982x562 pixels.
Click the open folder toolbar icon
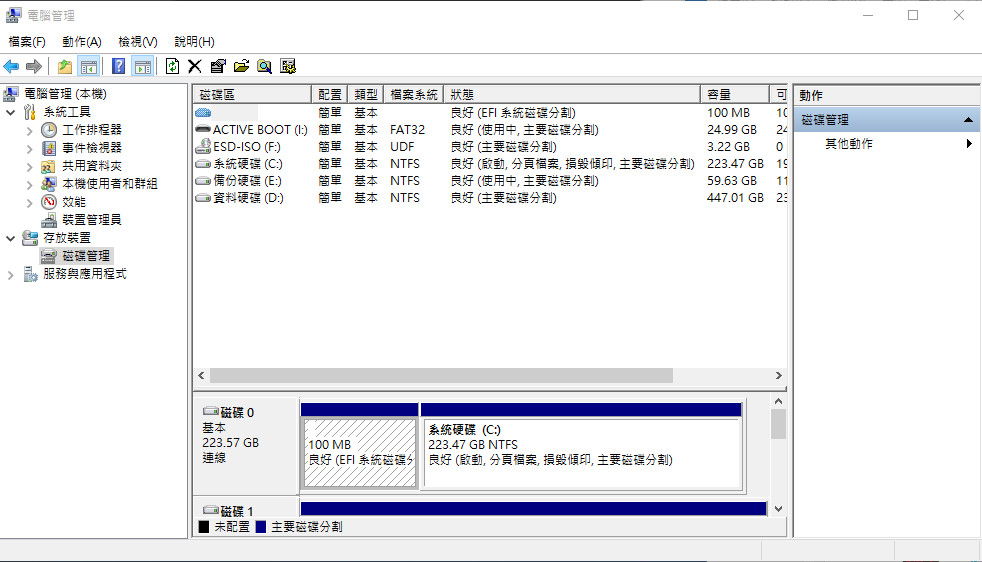coord(241,66)
